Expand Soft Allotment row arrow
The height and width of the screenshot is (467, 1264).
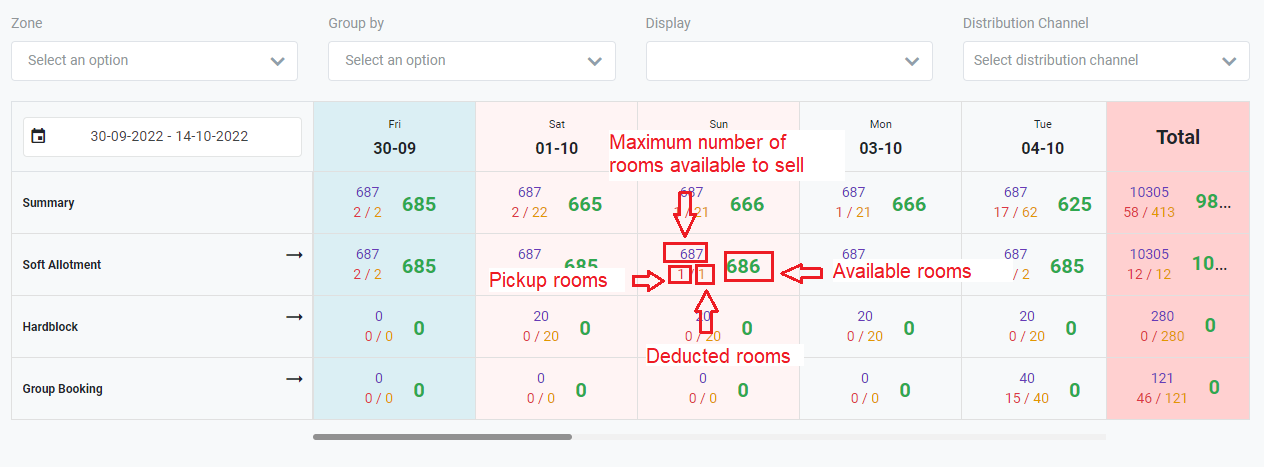(x=294, y=255)
